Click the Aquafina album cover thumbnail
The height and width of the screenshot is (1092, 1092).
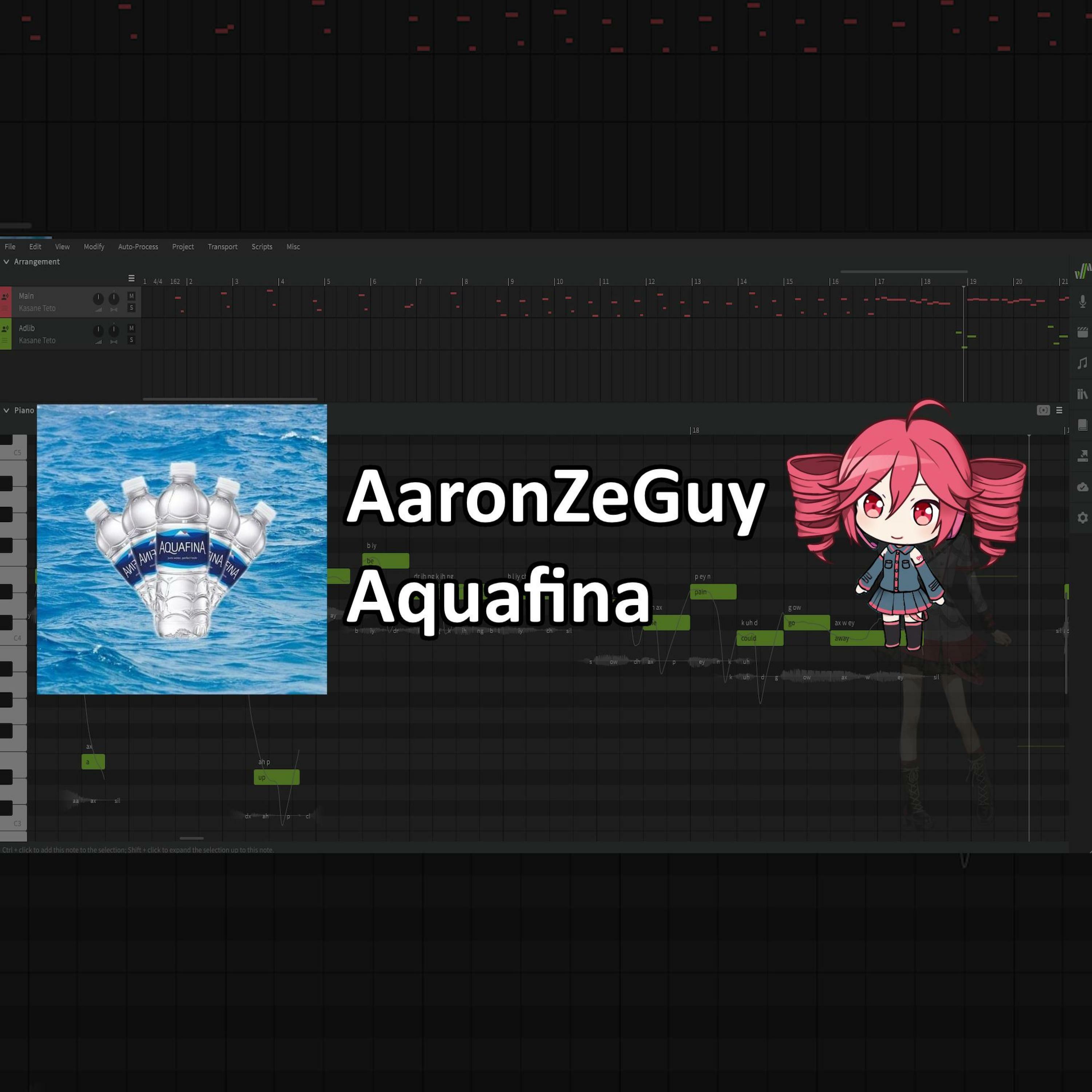(182, 549)
